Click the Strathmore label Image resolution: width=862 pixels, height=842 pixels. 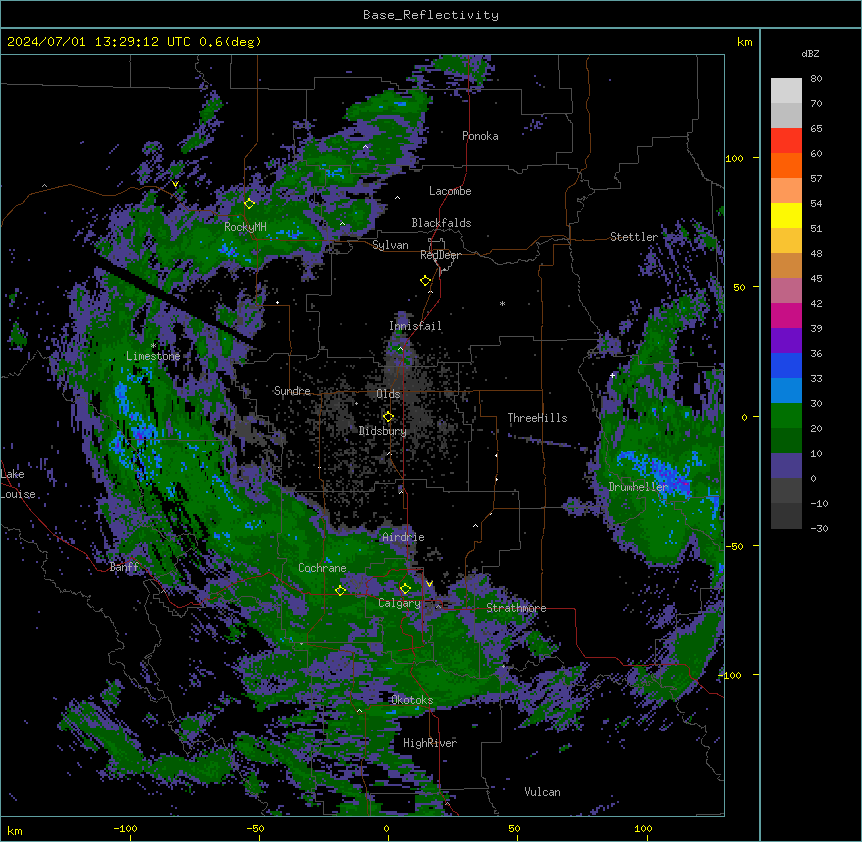click(516, 608)
